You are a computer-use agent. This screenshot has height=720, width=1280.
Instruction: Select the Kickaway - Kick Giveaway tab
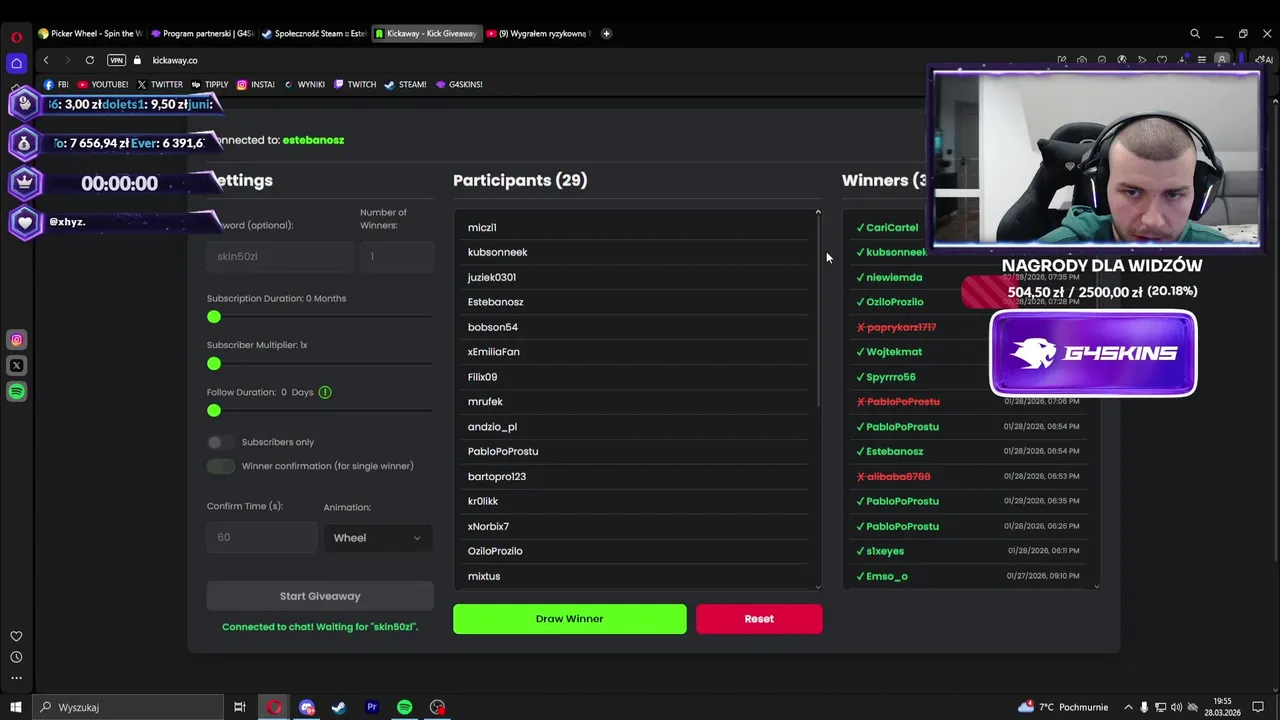pos(426,33)
